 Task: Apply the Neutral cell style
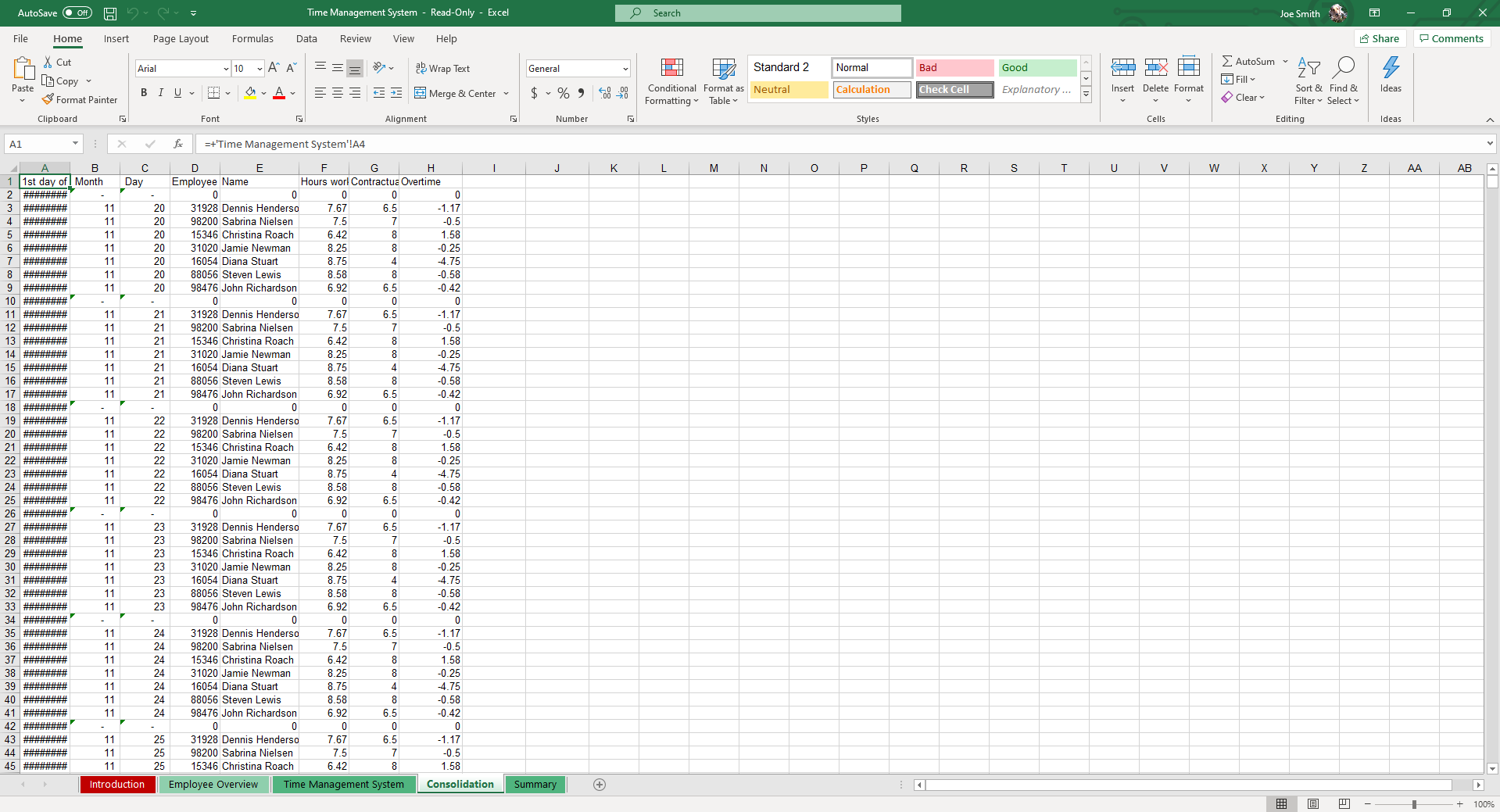click(x=789, y=90)
